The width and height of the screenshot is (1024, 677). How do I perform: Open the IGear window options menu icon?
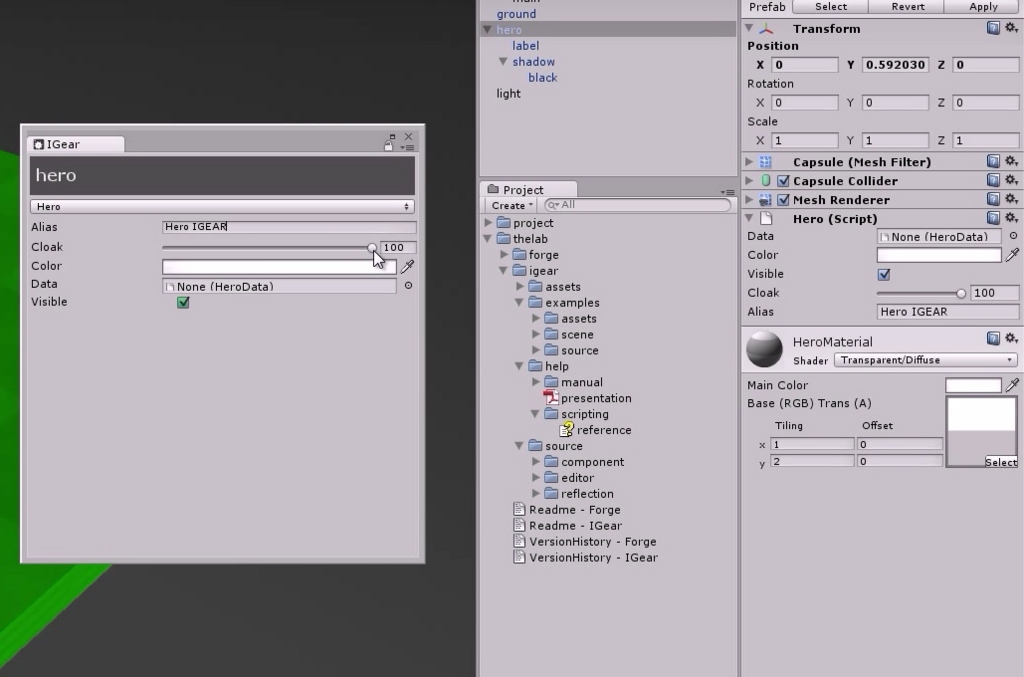click(407, 148)
